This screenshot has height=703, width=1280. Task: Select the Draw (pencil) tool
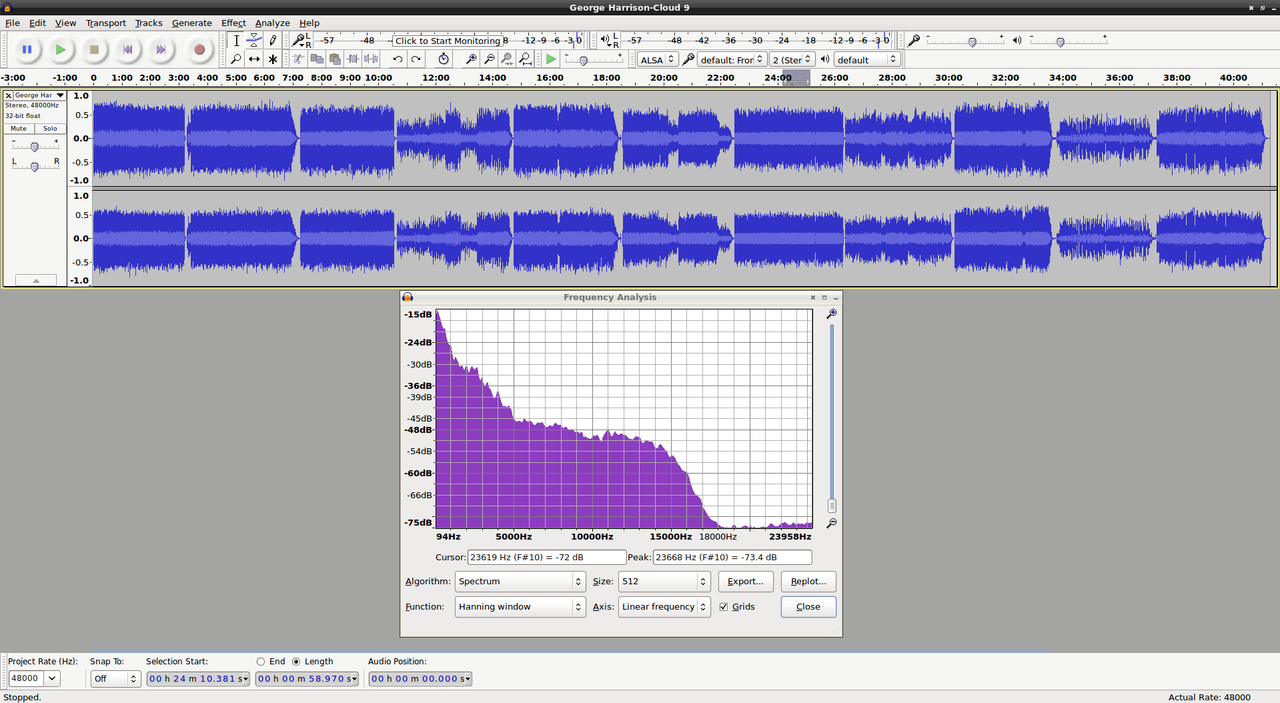pyautogui.click(x=273, y=41)
